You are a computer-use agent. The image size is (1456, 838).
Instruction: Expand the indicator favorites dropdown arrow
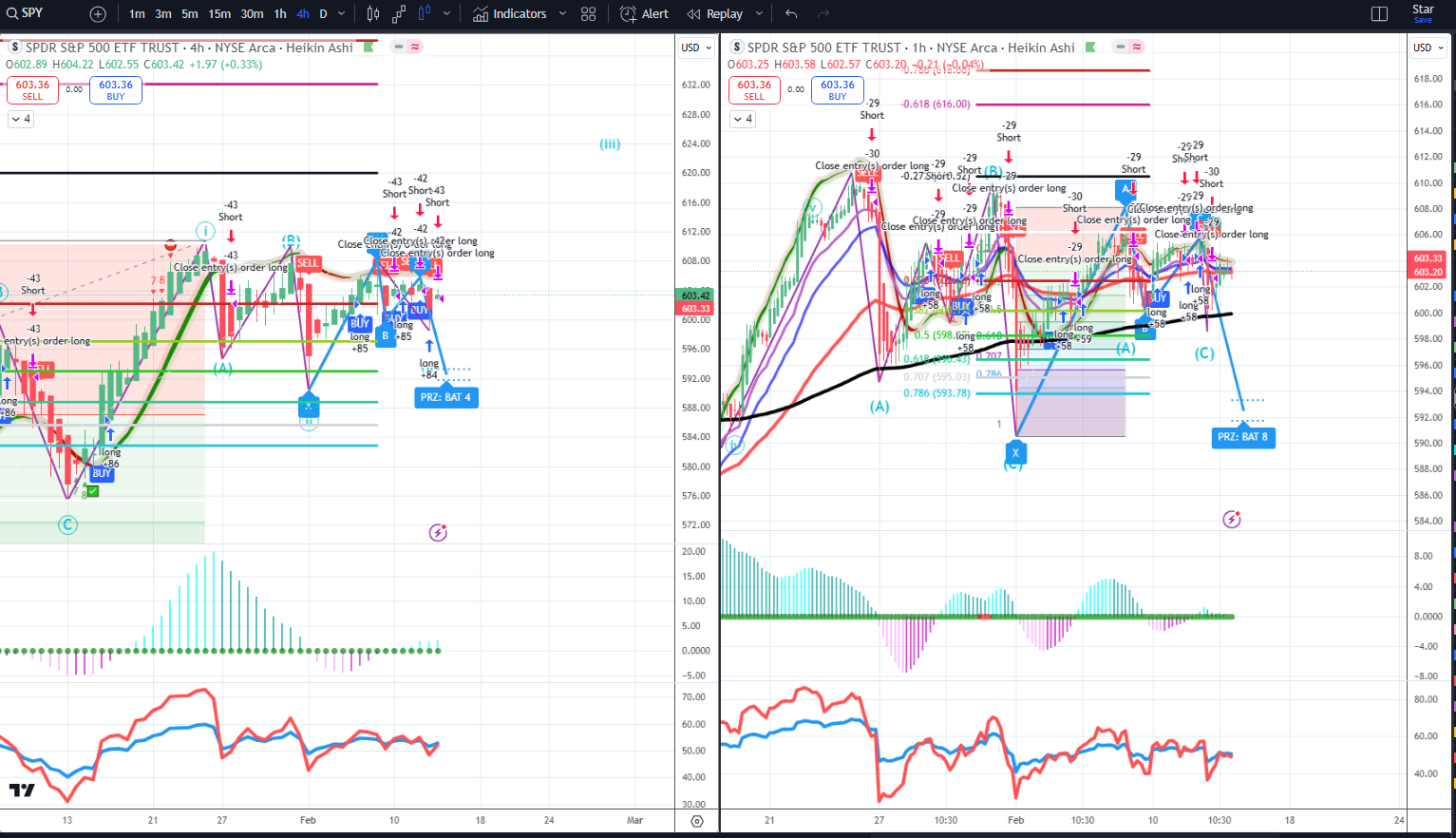(562, 14)
